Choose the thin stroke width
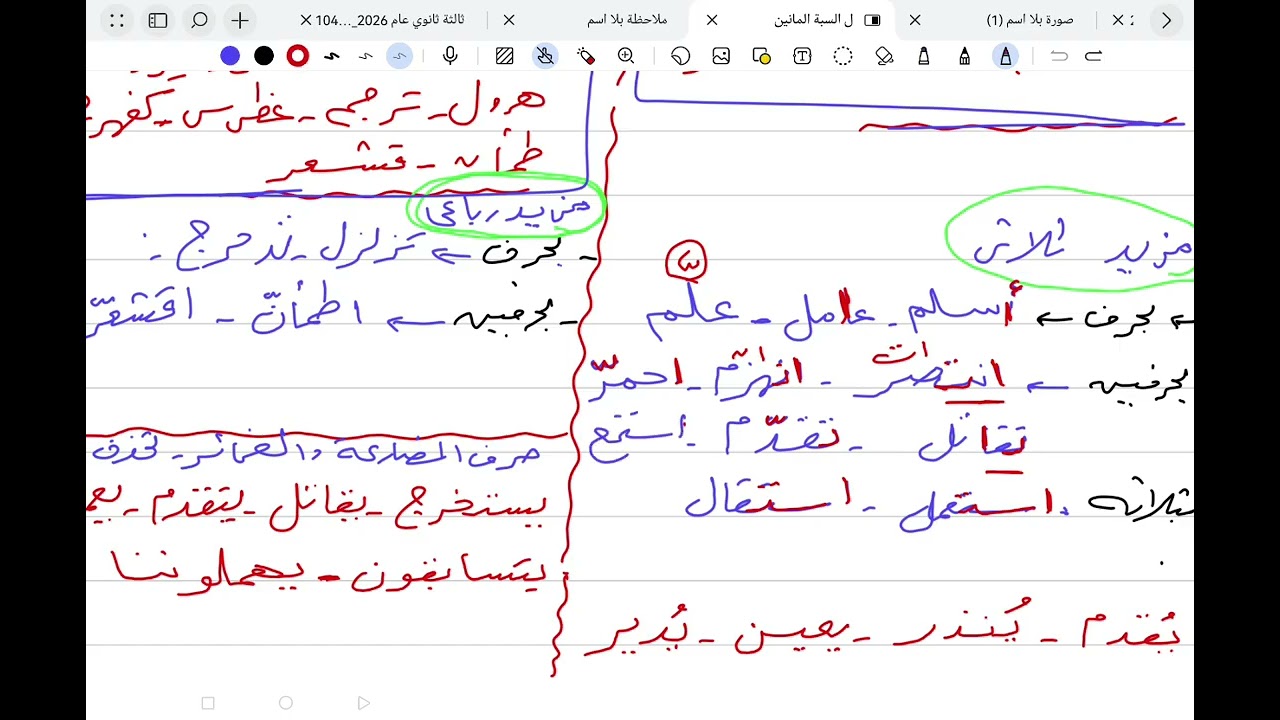 (366, 56)
